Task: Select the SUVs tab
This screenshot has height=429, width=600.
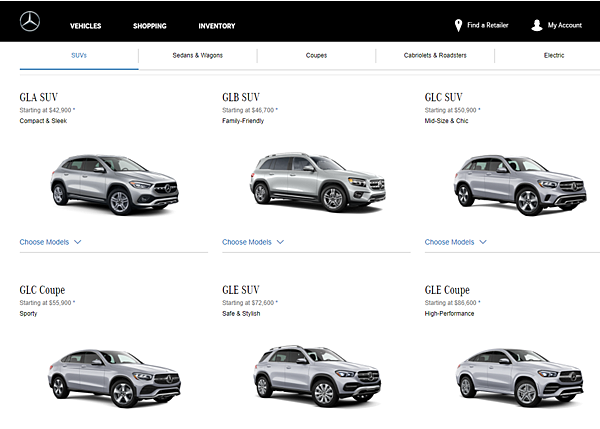Action: (79, 55)
